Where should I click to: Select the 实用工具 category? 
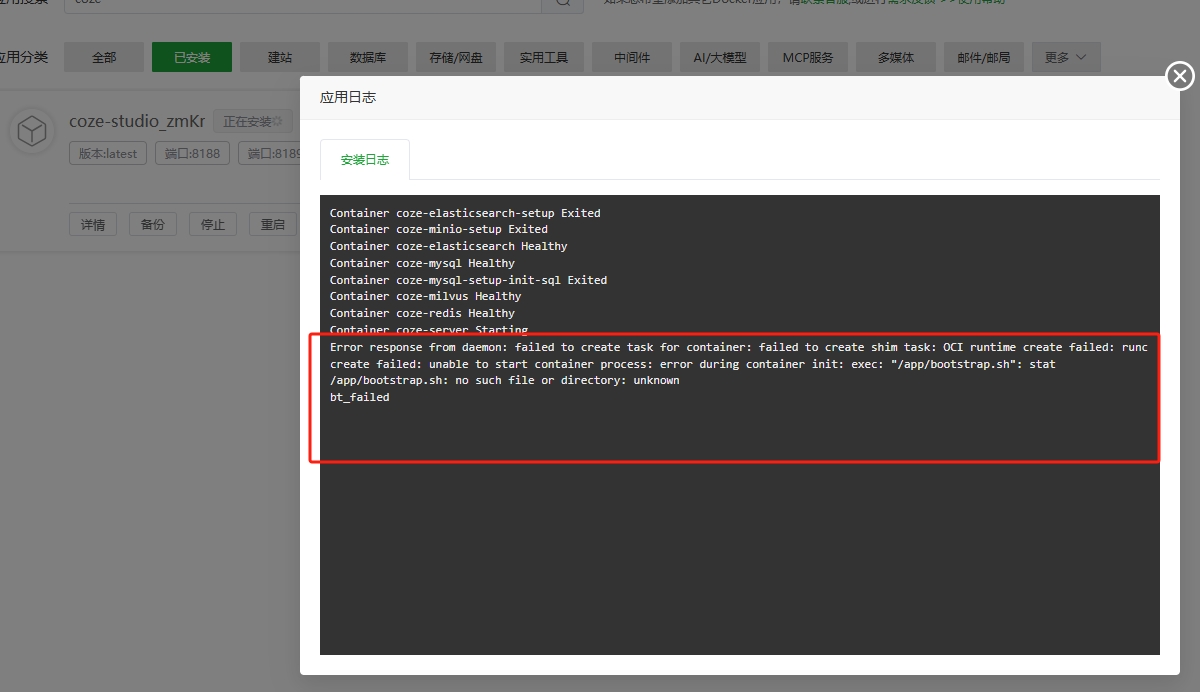click(x=544, y=57)
